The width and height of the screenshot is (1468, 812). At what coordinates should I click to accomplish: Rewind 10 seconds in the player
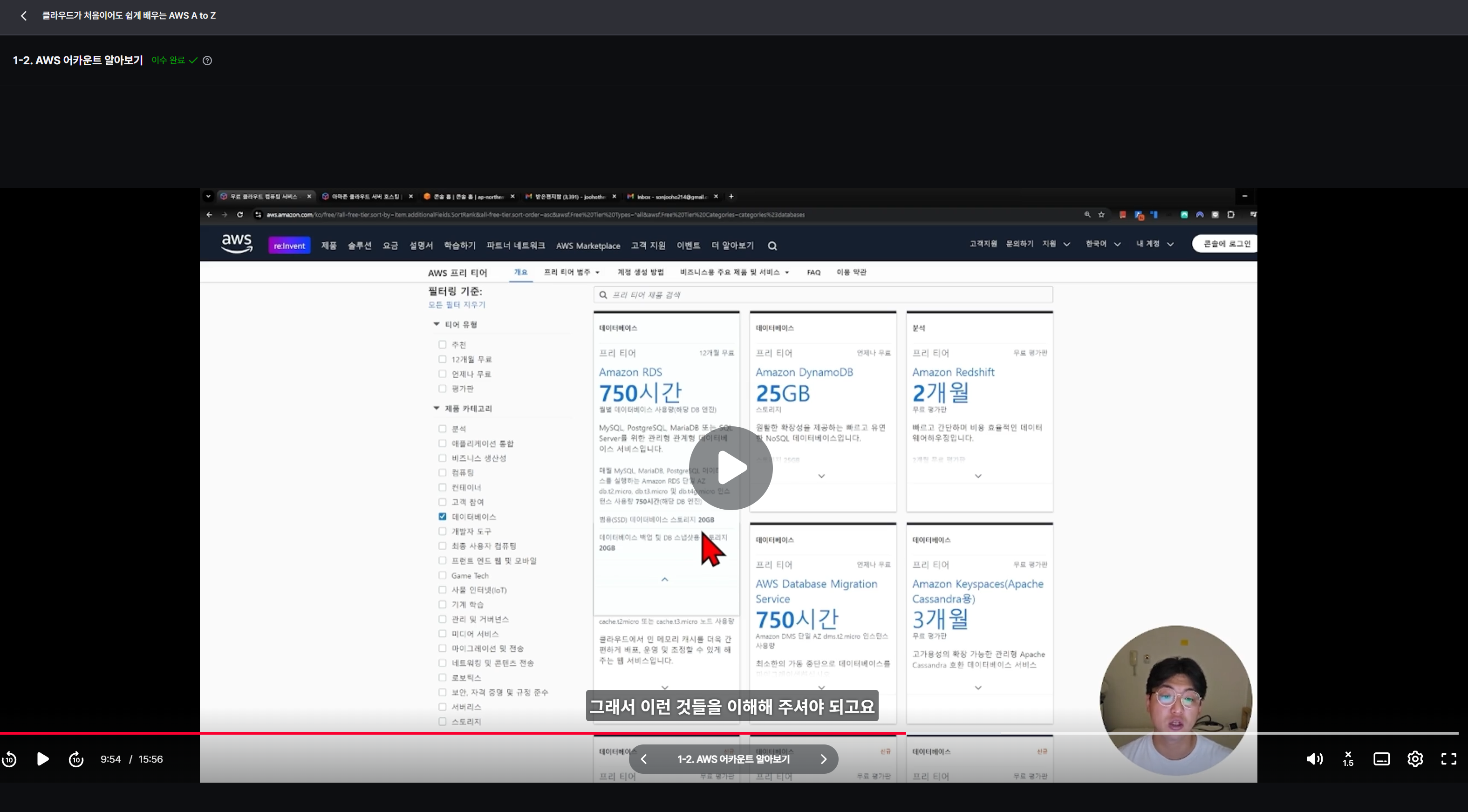9,759
